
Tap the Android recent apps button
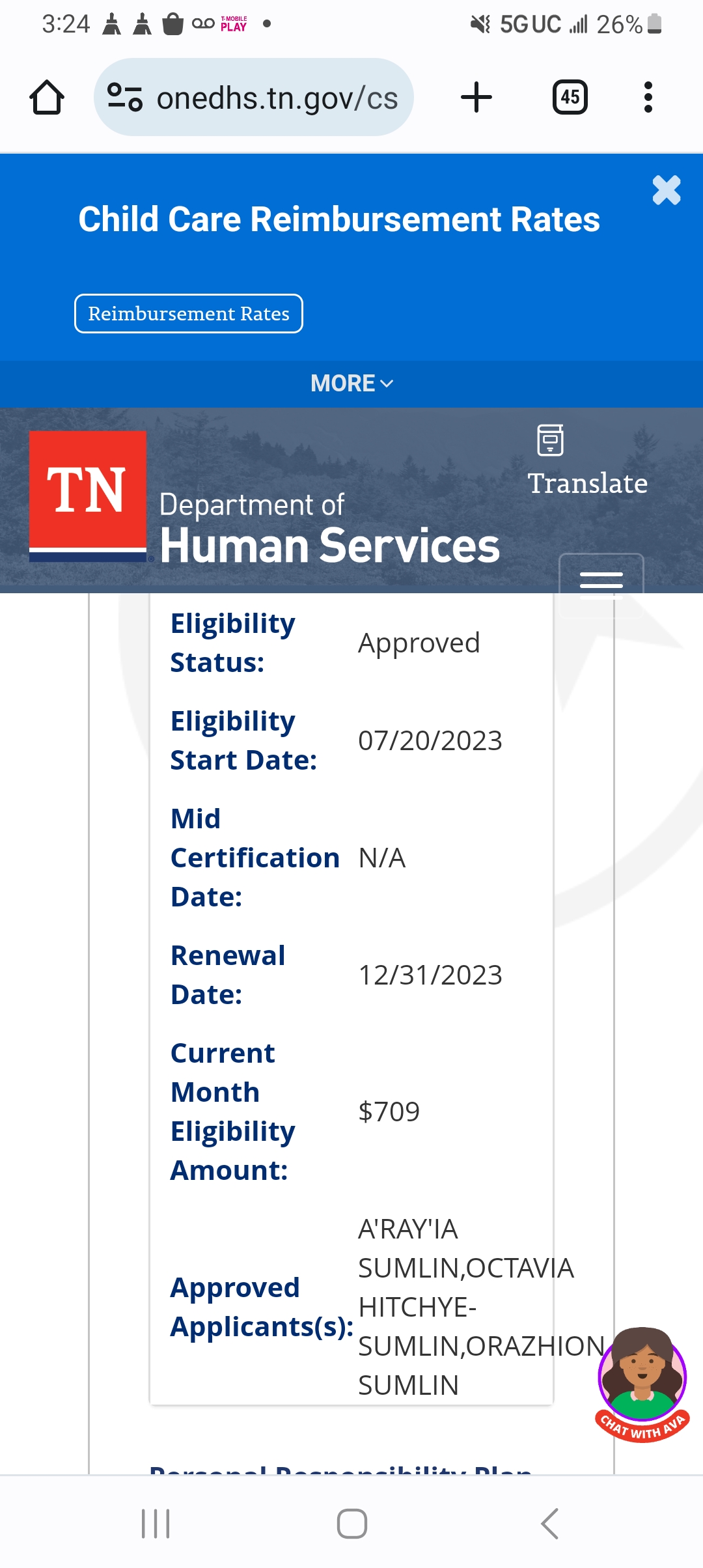click(x=156, y=1524)
